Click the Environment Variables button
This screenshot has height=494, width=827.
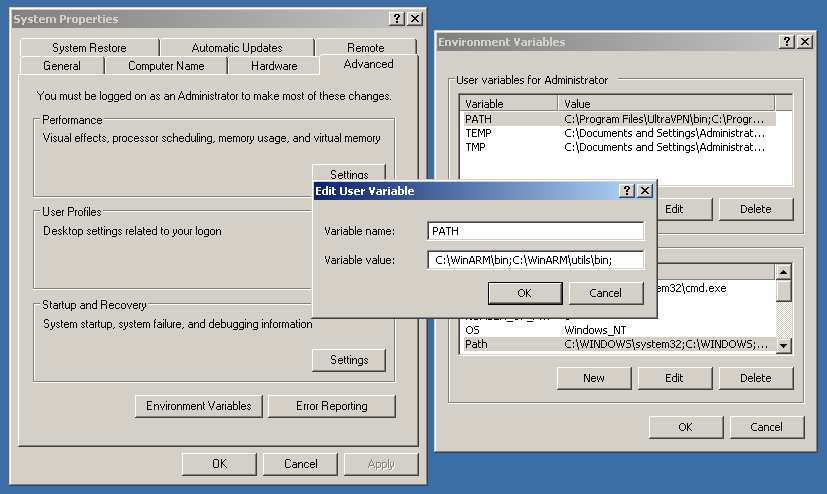pos(199,406)
